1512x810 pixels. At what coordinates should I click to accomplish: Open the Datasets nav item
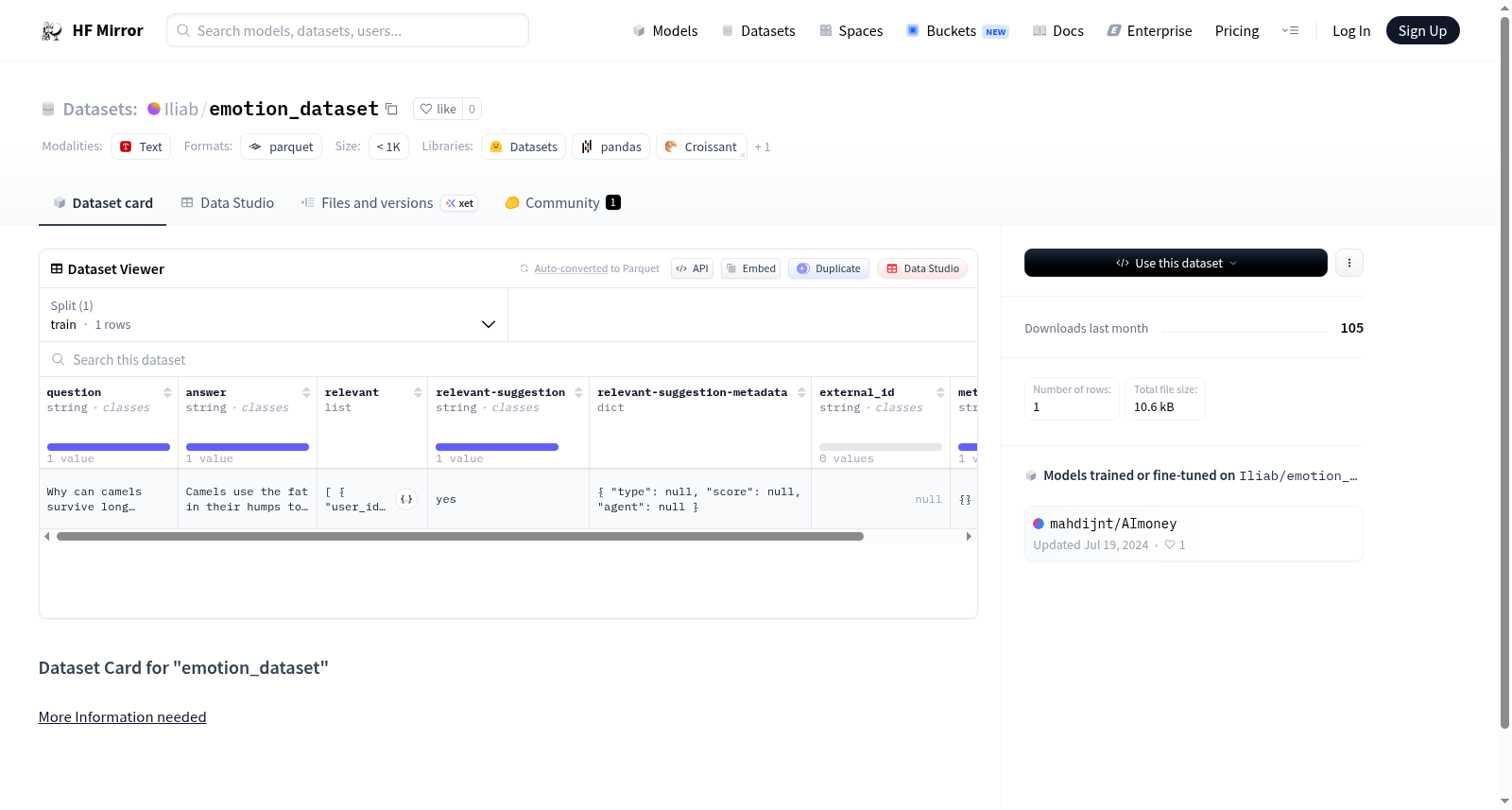coord(758,31)
